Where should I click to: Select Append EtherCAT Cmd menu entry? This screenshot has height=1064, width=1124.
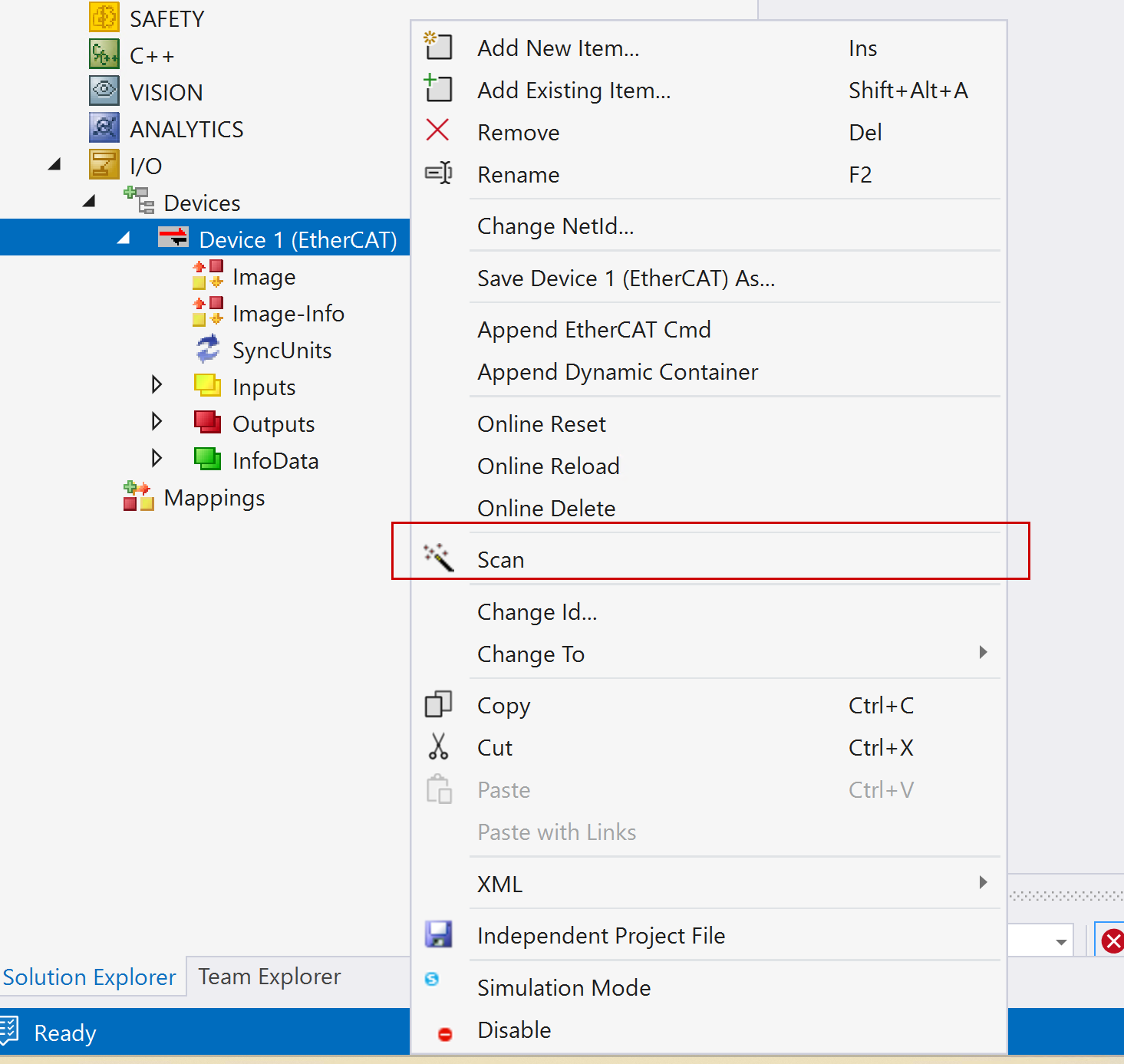[x=594, y=330]
